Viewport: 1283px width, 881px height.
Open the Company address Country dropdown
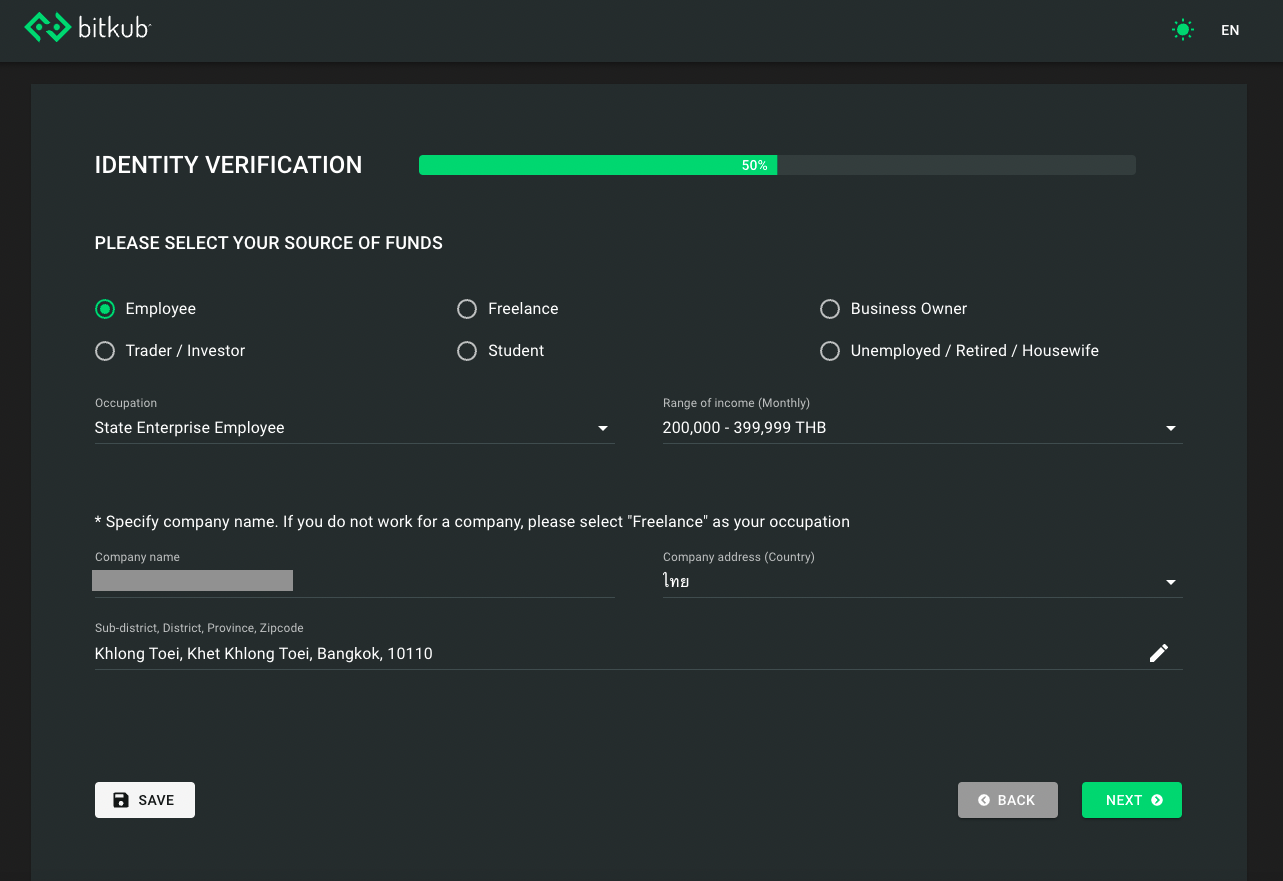pos(920,581)
